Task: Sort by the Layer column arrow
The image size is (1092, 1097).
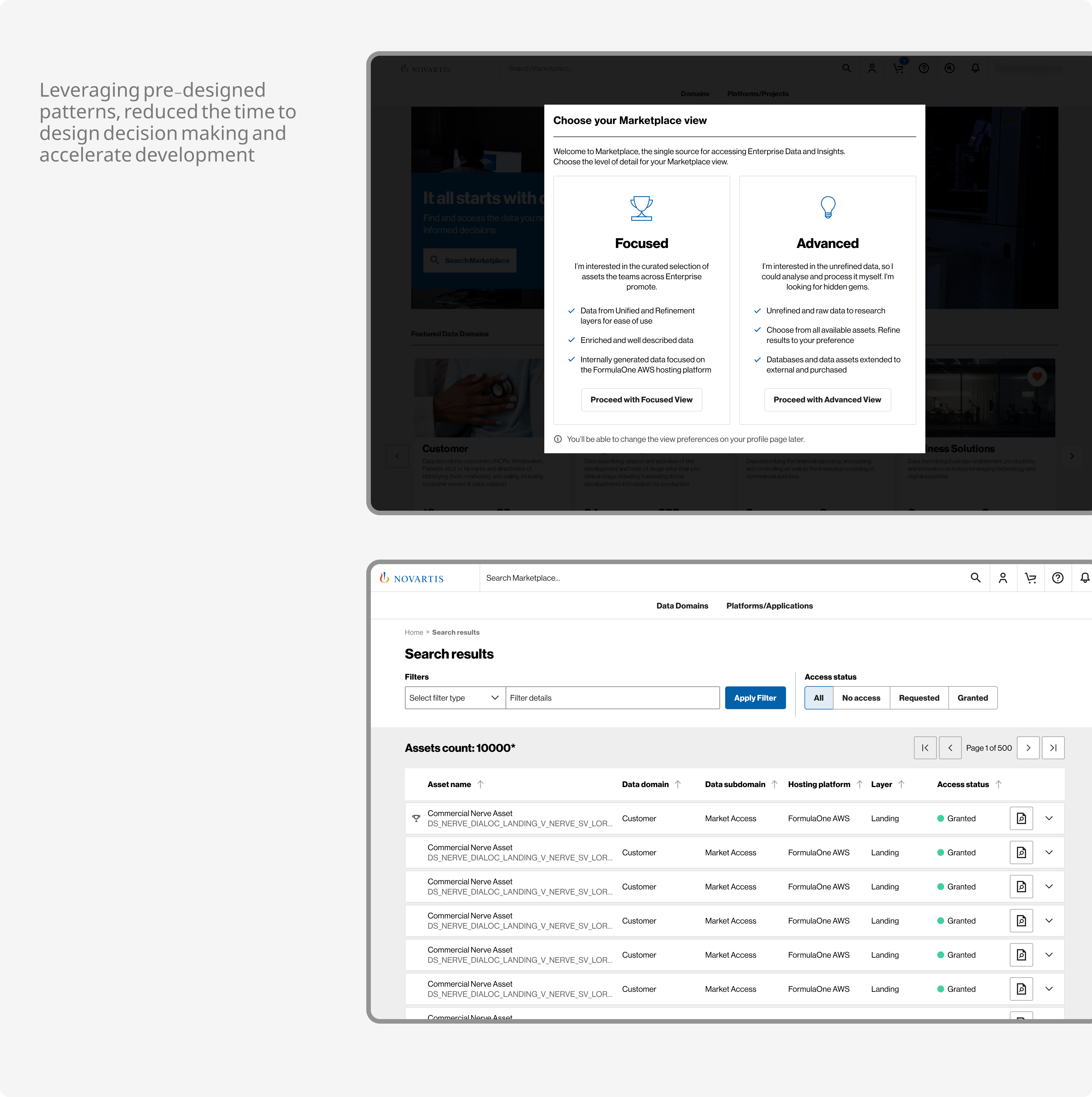Action: 901,784
